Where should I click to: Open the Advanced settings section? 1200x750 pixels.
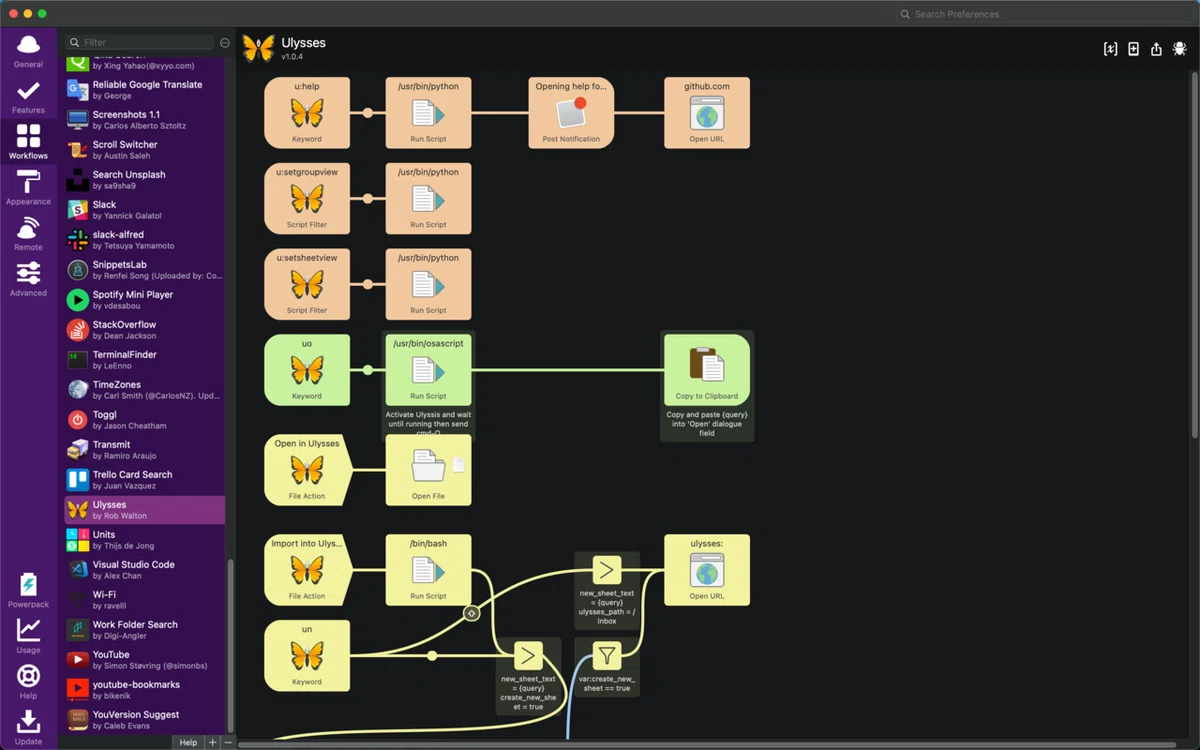(28, 279)
